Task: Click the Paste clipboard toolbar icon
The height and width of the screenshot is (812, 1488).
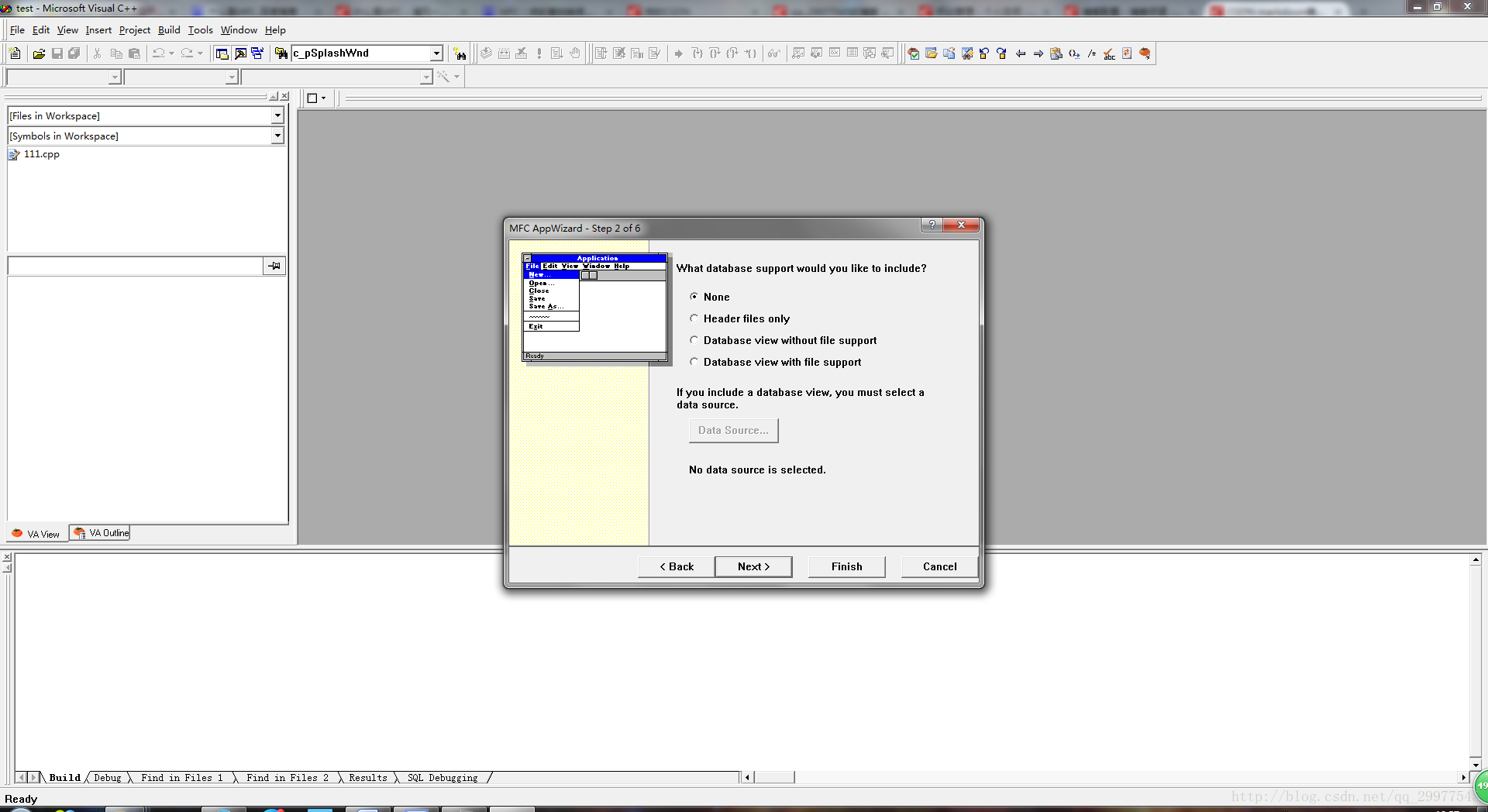Action: (134, 53)
